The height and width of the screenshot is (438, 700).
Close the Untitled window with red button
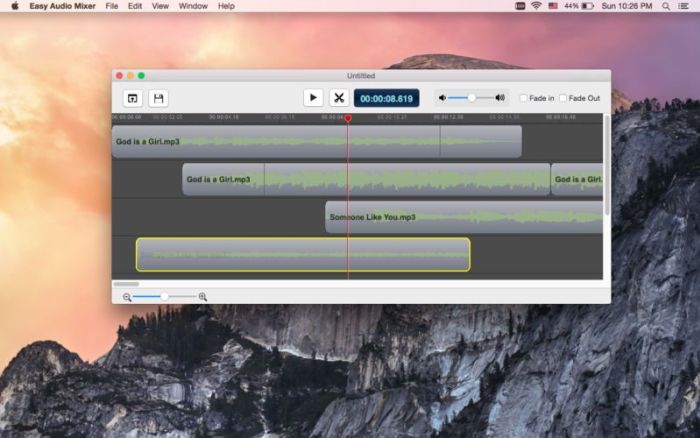[x=119, y=76]
